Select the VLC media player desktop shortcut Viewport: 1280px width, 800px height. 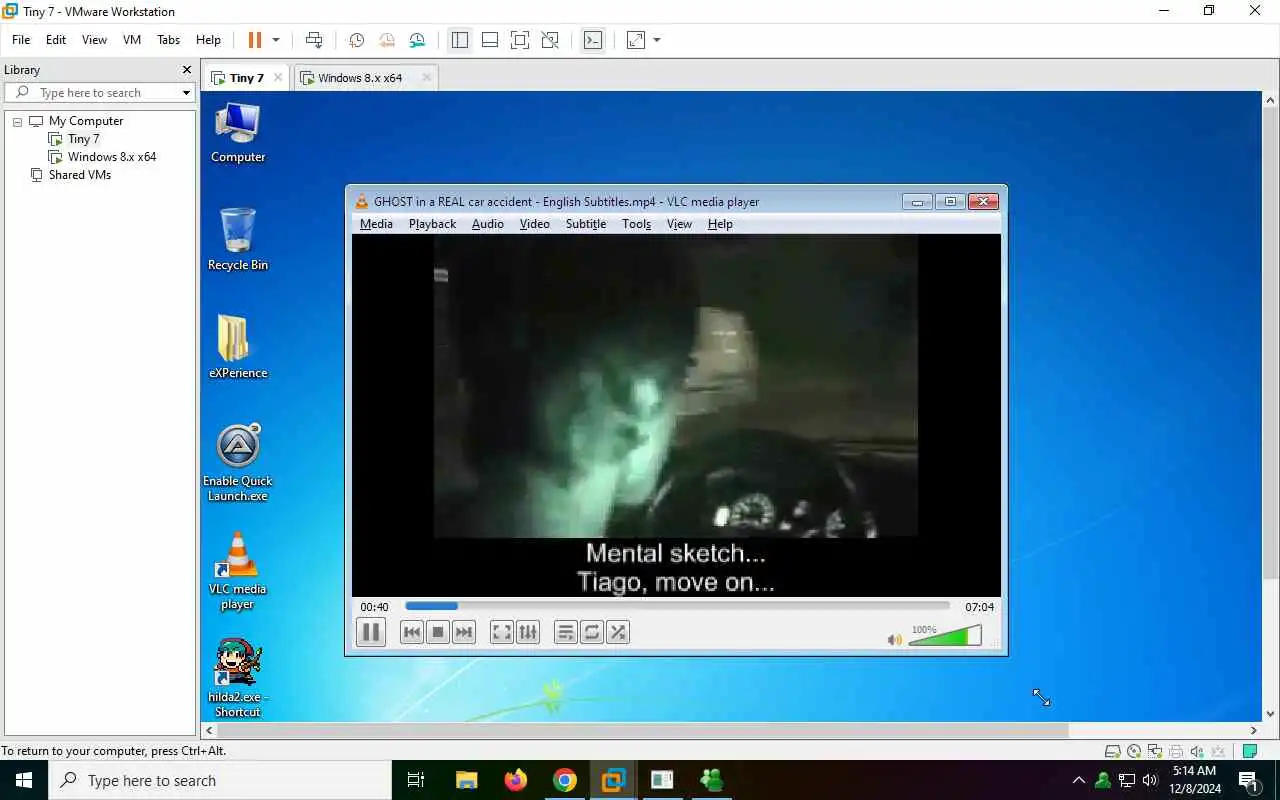coord(238,571)
